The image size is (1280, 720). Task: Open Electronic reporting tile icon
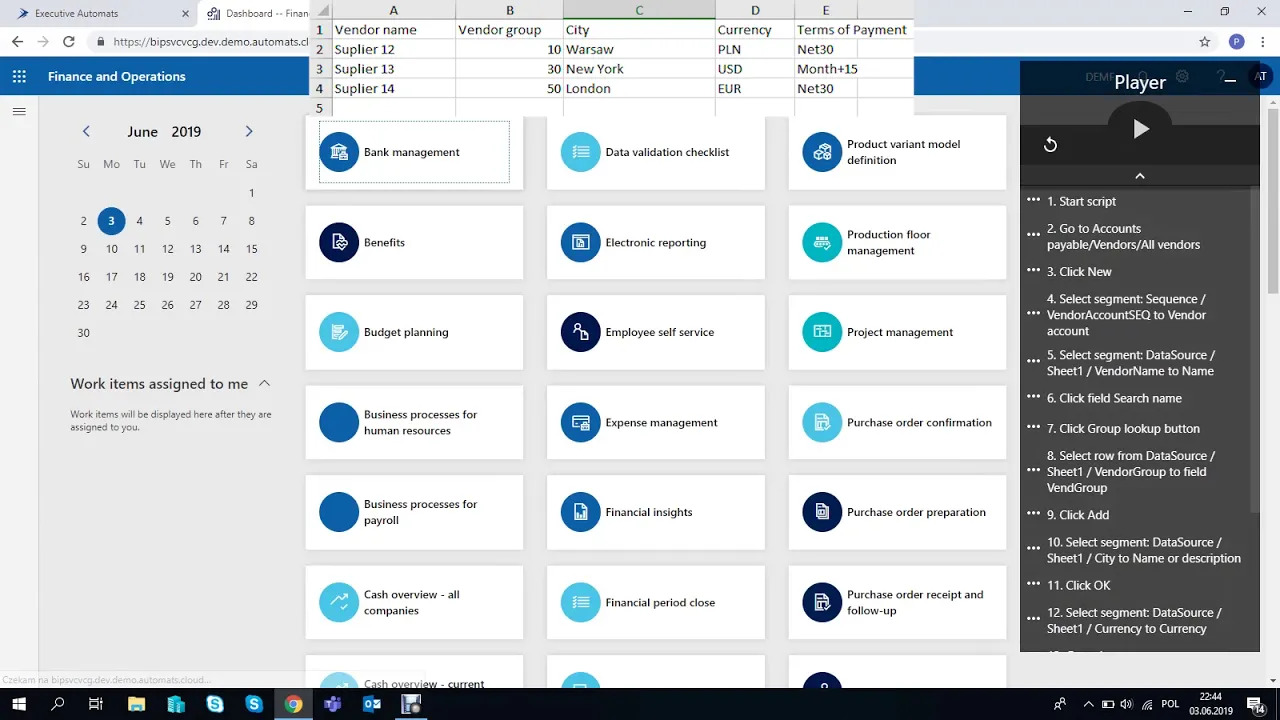581,242
